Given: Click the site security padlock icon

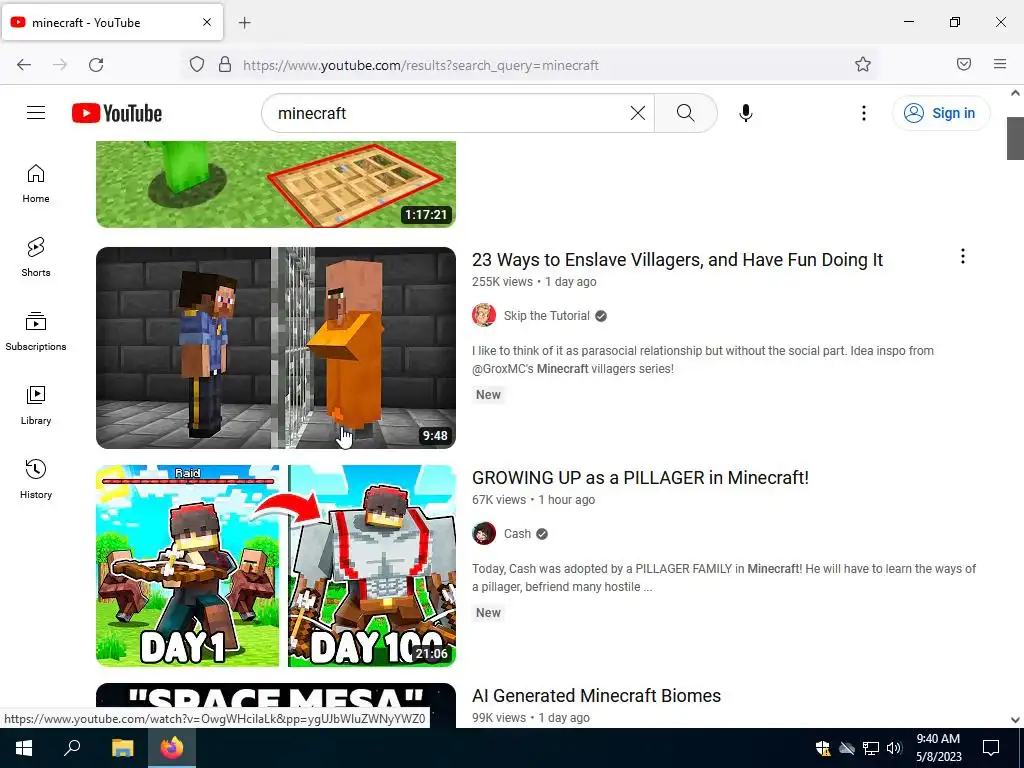Looking at the screenshot, I should tap(225, 65).
